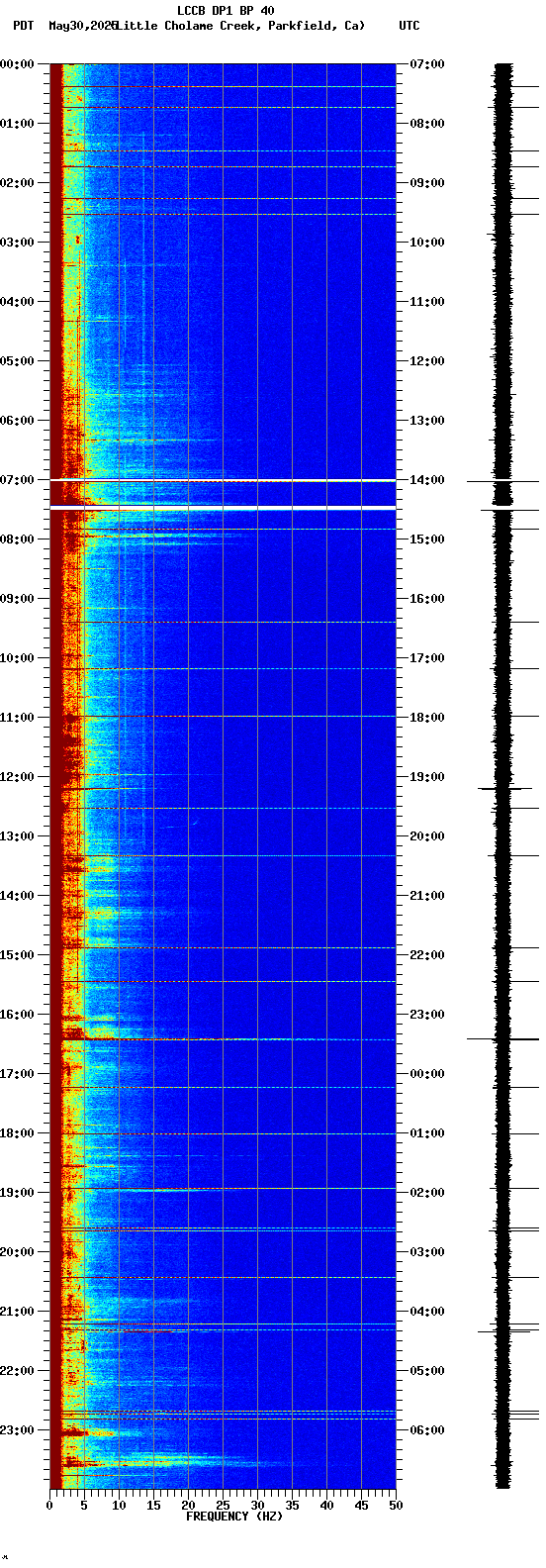Click the "PDT" timezone label
The width and height of the screenshot is (546, 1568).
(x=23, y=26)
